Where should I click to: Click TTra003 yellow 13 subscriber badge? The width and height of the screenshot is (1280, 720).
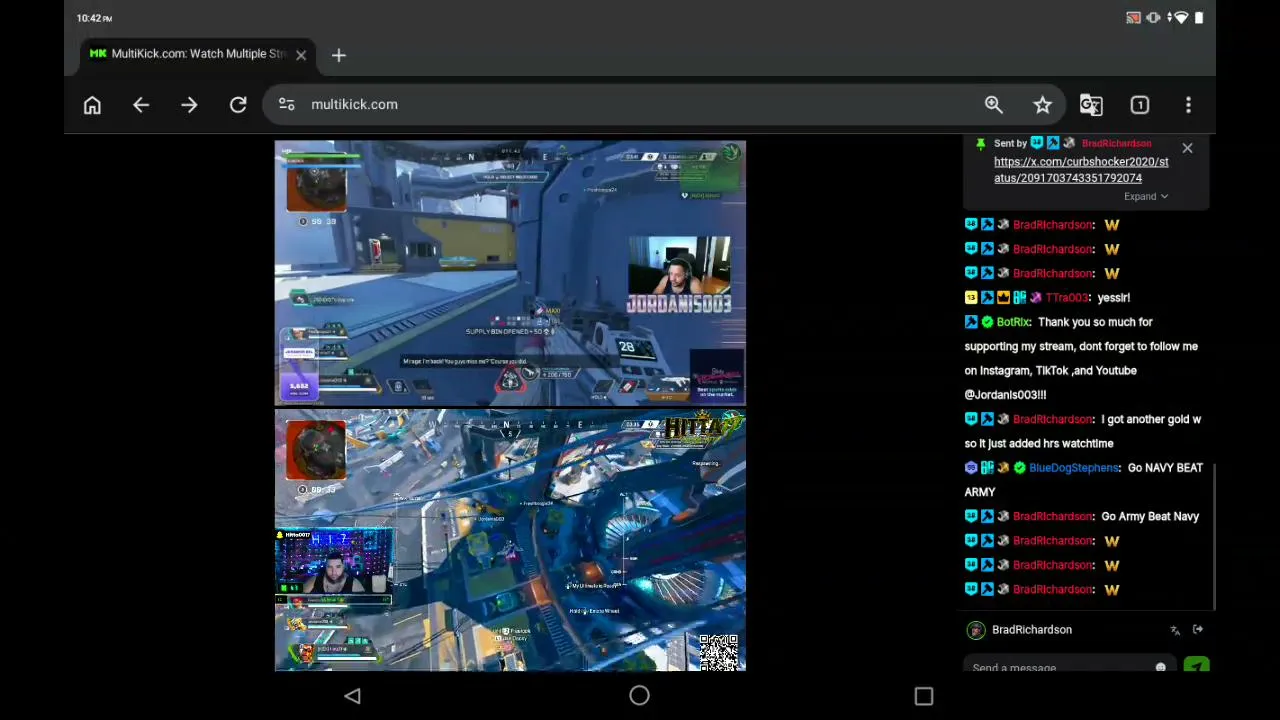click(x=971, y=298)
